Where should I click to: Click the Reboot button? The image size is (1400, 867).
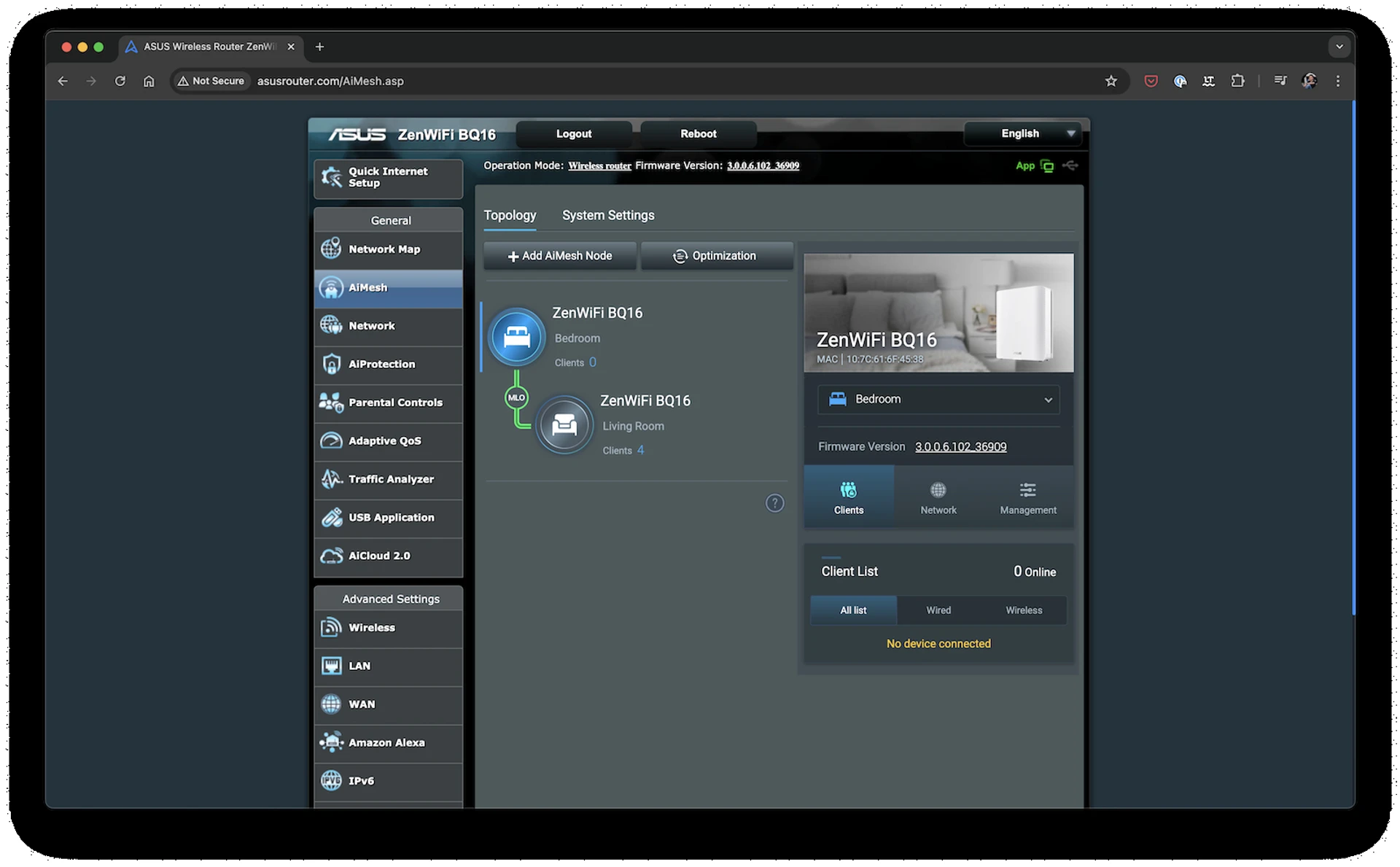699,133
